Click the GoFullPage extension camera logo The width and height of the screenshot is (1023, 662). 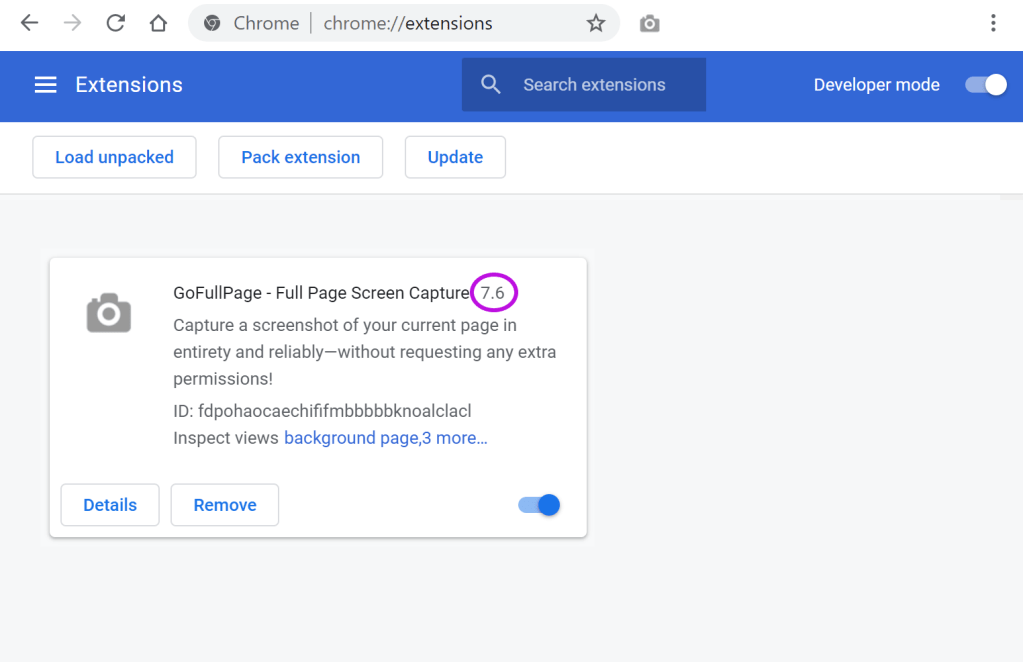pos(109,313)
